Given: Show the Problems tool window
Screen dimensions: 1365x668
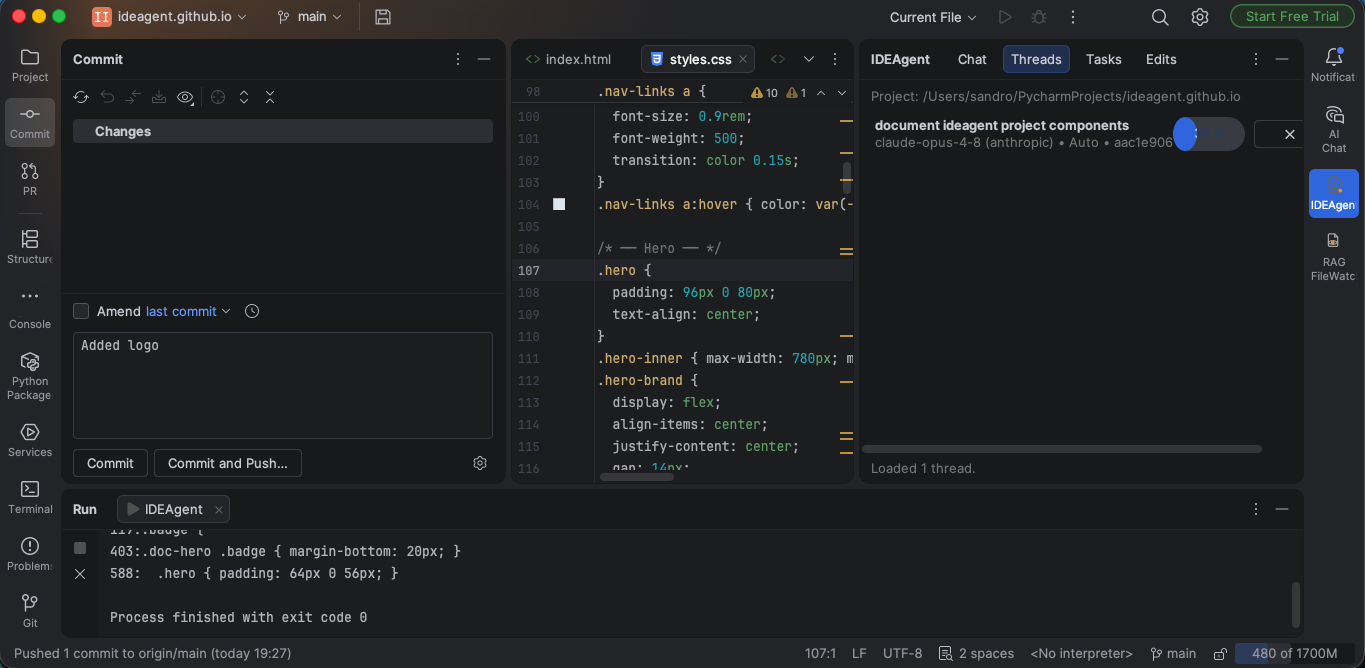Looking at the screenshot, I should coord(30,554).
